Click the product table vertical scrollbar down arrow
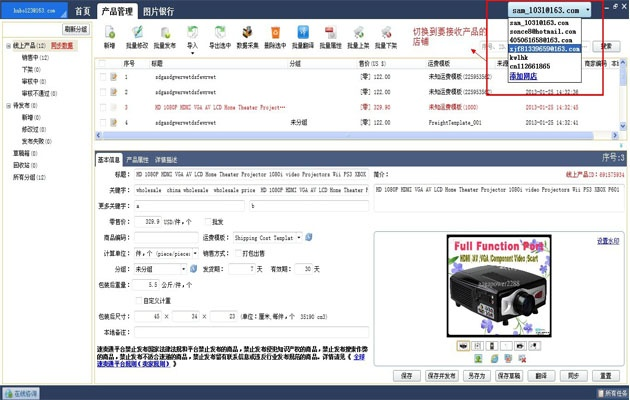Screen dimensions: 630x400 (623, 126)
